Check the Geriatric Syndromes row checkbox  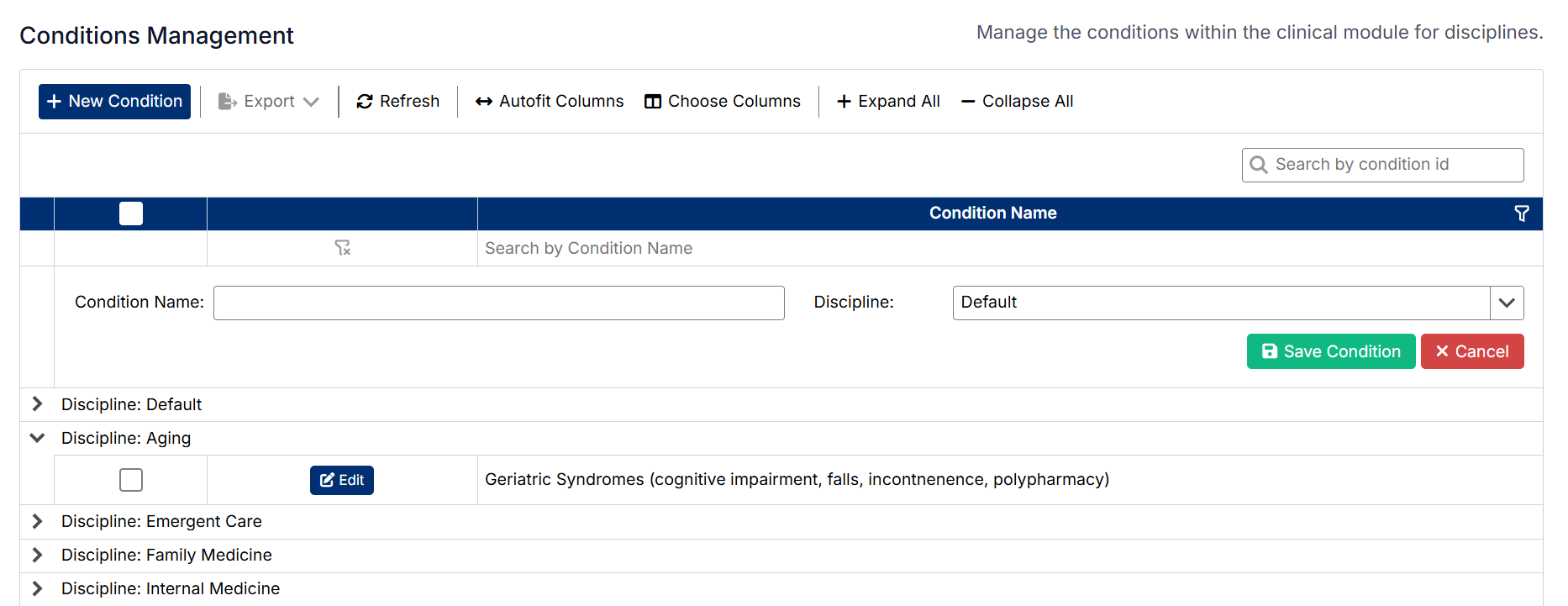point(131,480)
